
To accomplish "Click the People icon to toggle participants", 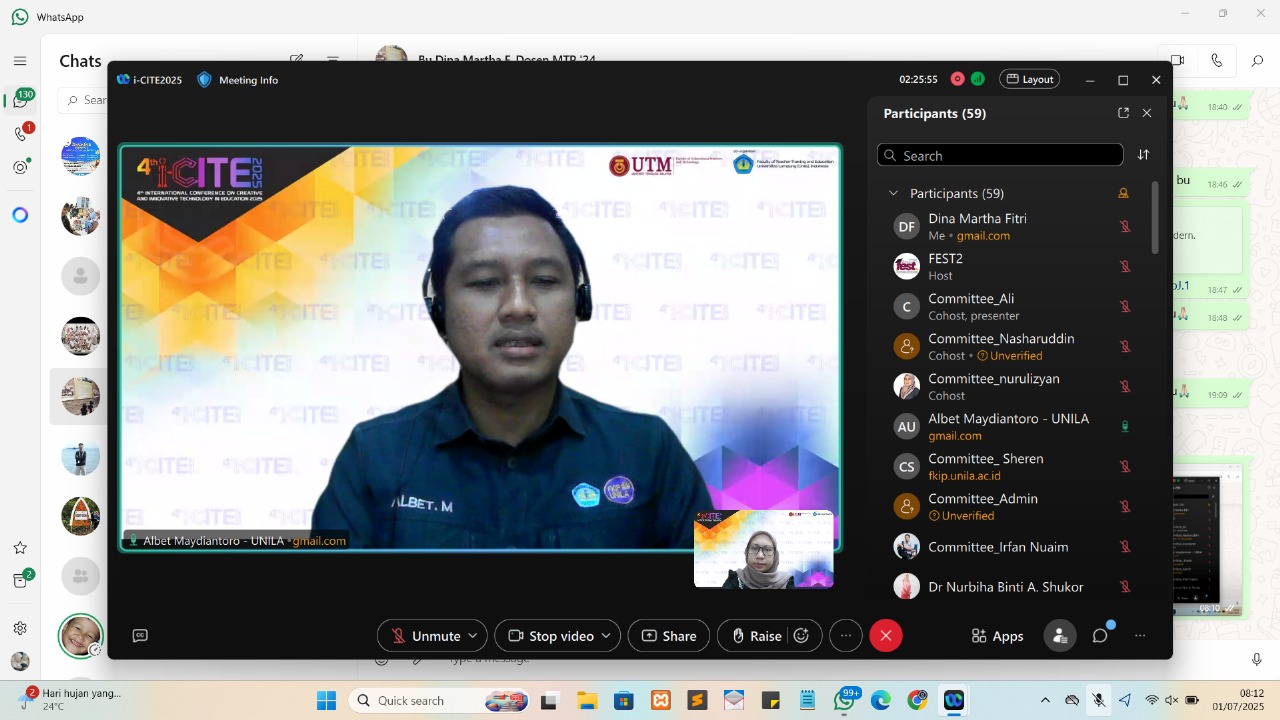I will 1059,635.
